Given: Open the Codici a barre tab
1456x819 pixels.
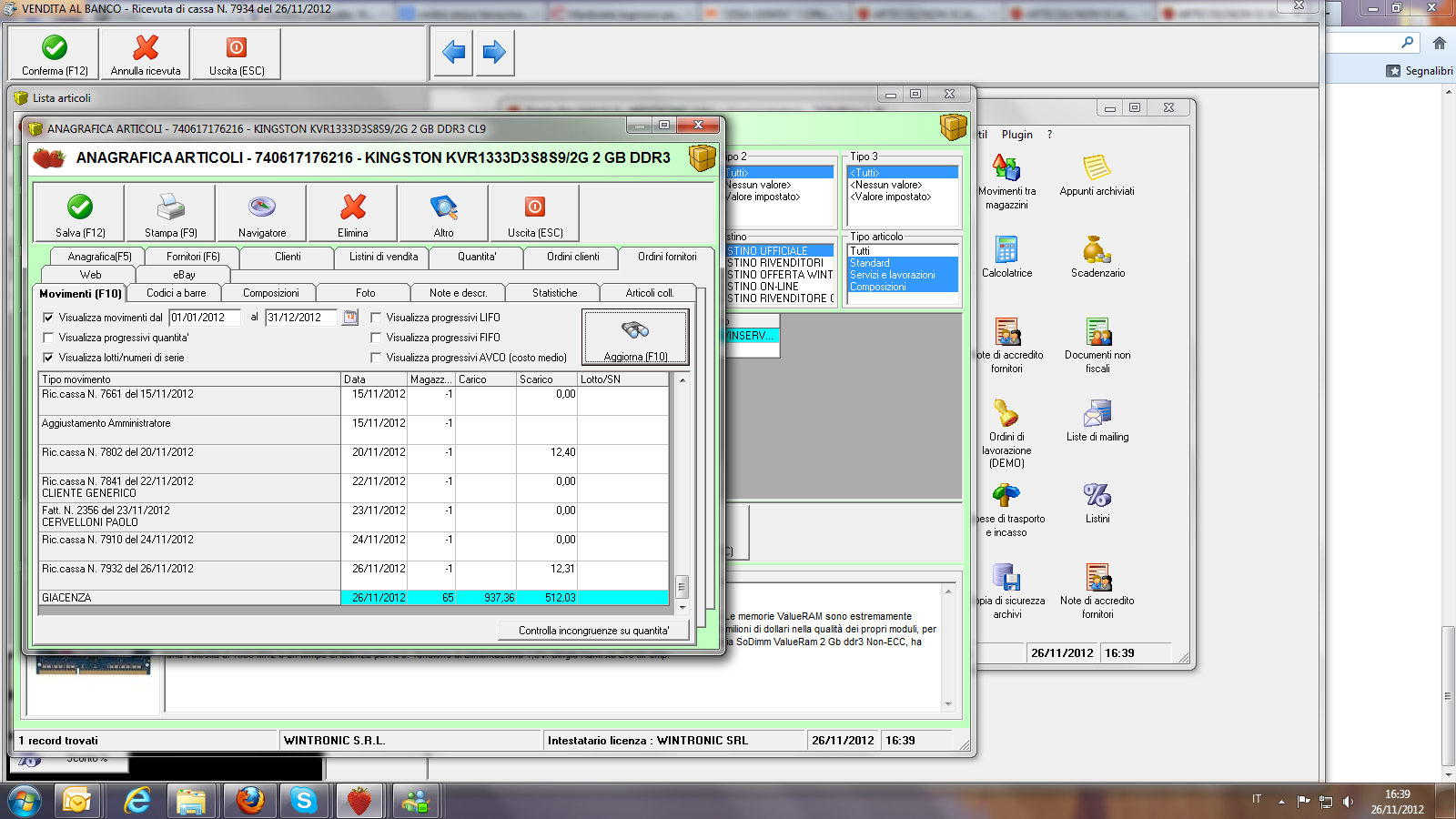Looking at the screenshot, I should (x=176, y=293).
